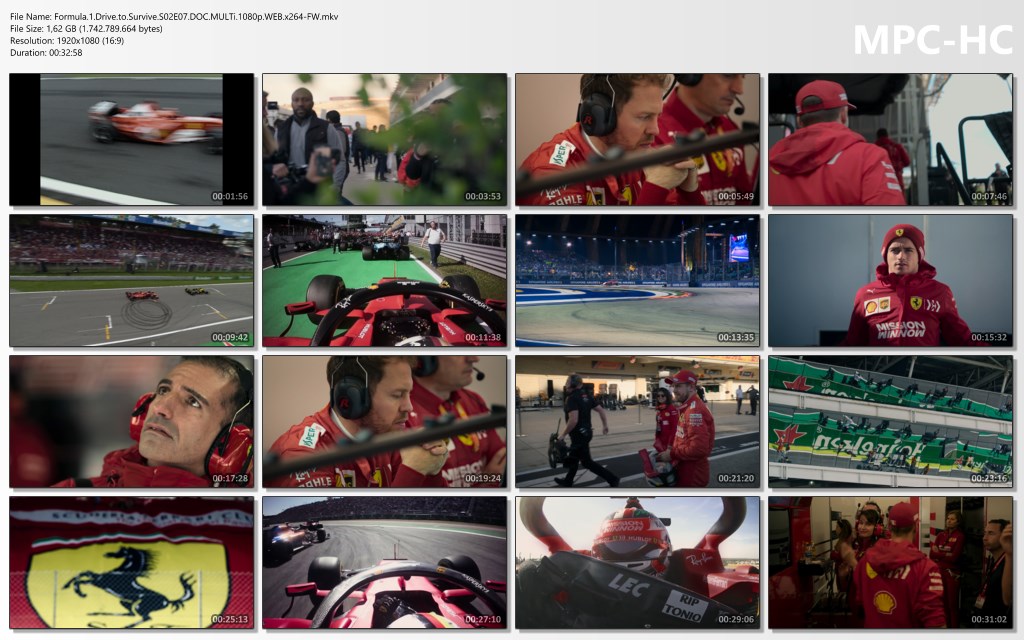Click the 00:05:49 pit wall thumbnail
The height and width of the screenshot is (640, 1024).
click(x=637, y=139)
